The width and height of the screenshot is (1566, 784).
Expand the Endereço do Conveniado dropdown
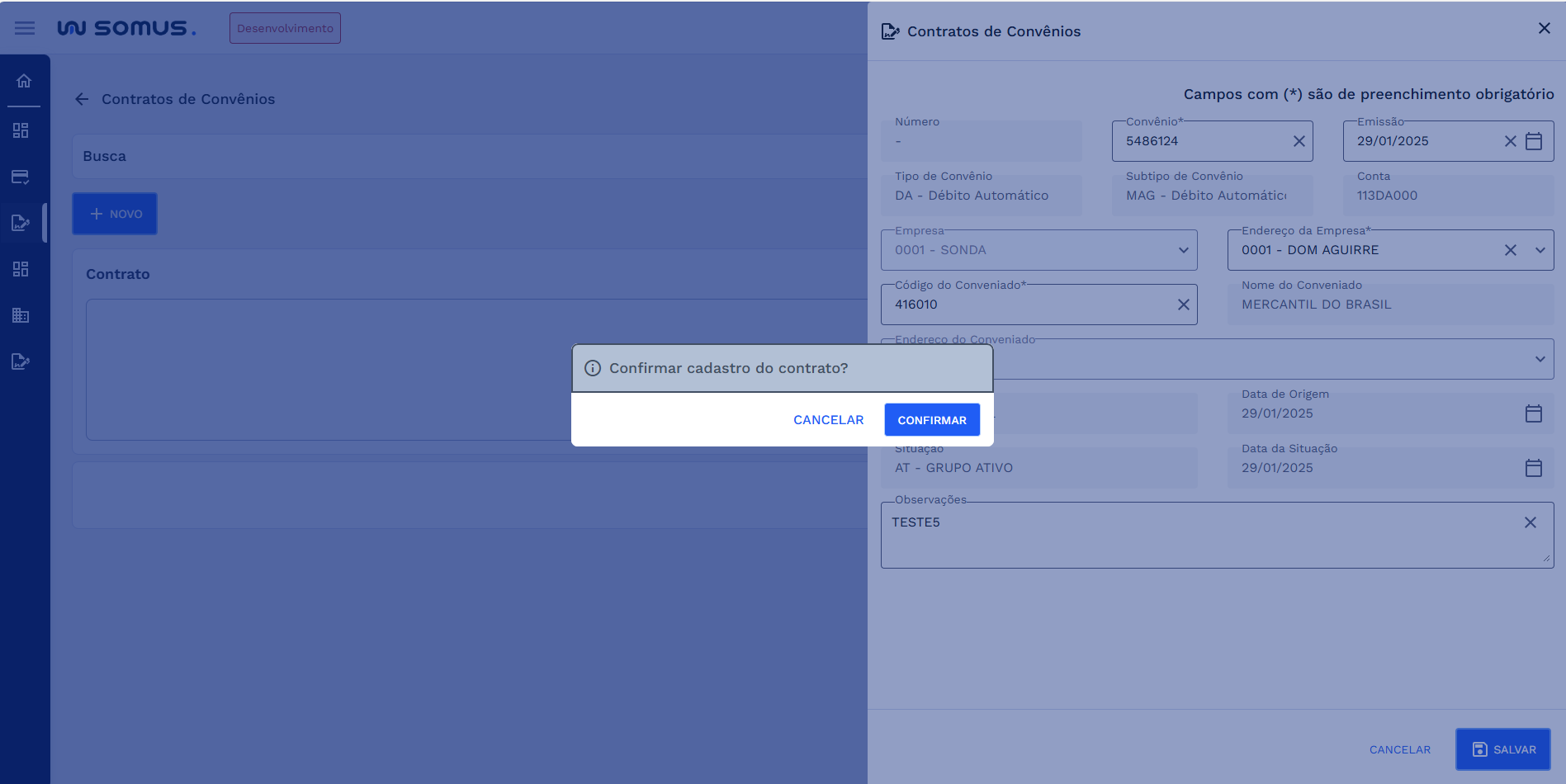(1540, 359)
